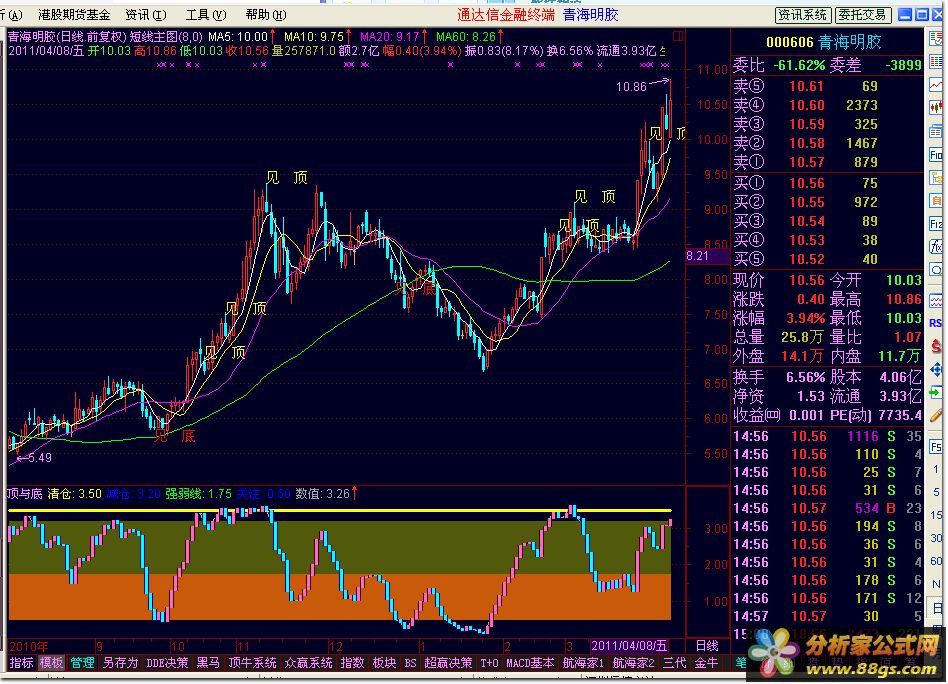Click the red trend-line chart sidebar icon
The height and width of the screenshot is (684, 948).
click(x=936, y=85)
